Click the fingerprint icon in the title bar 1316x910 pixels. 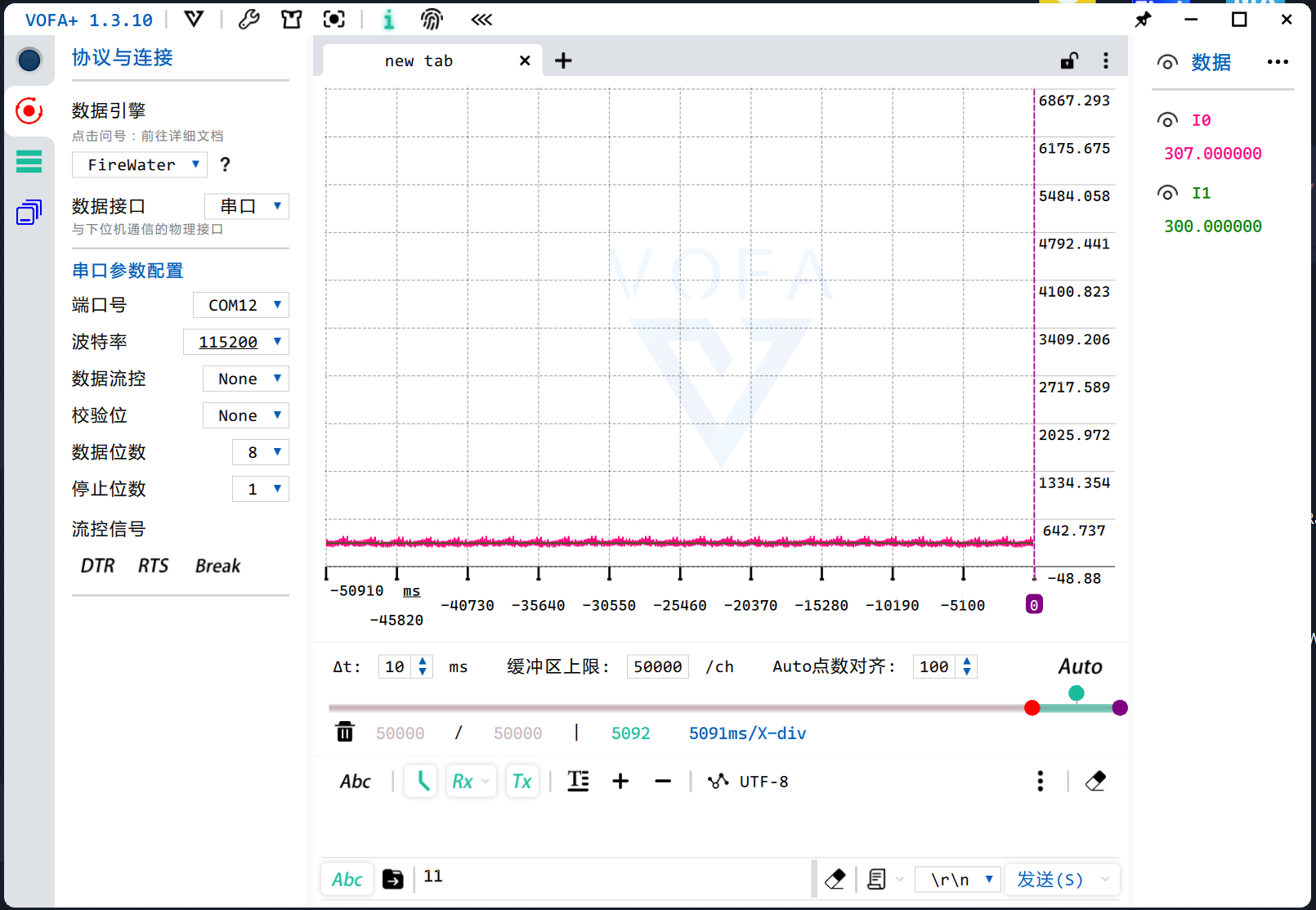tap(432, 19)
